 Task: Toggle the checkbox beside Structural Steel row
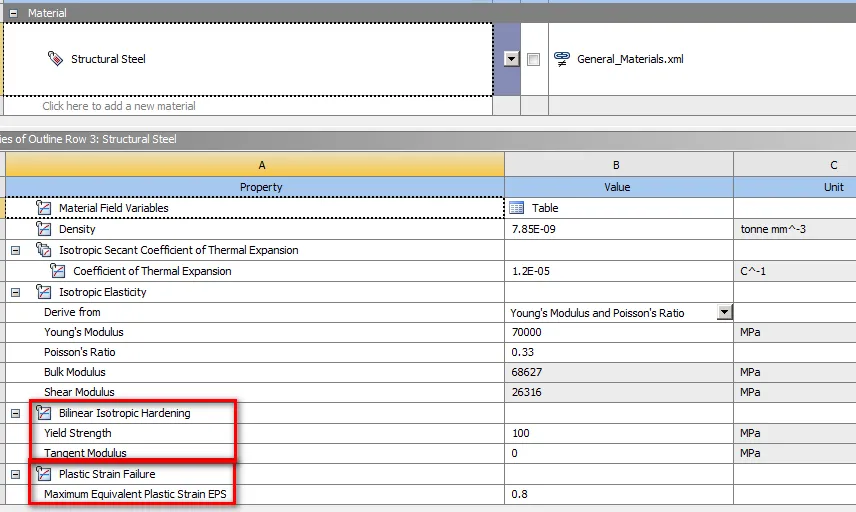pyautogui.click(x=534, y=60)
